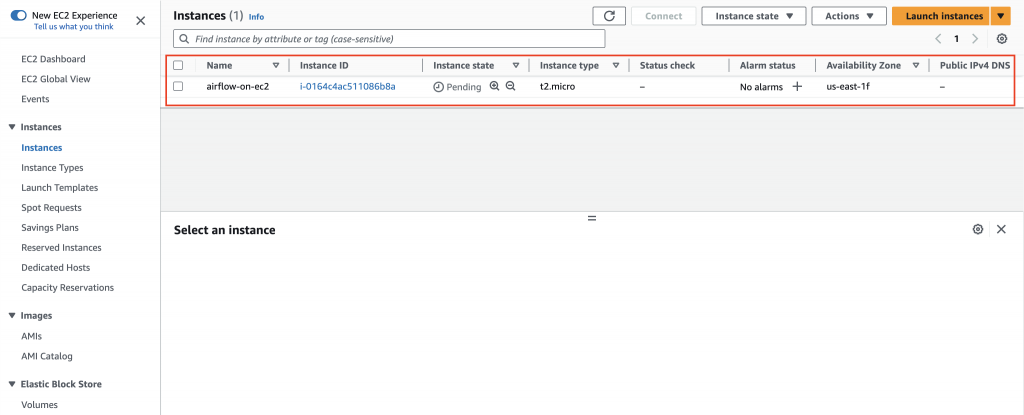Open Savings Plans in sidebar

click(x=50, y=228)
